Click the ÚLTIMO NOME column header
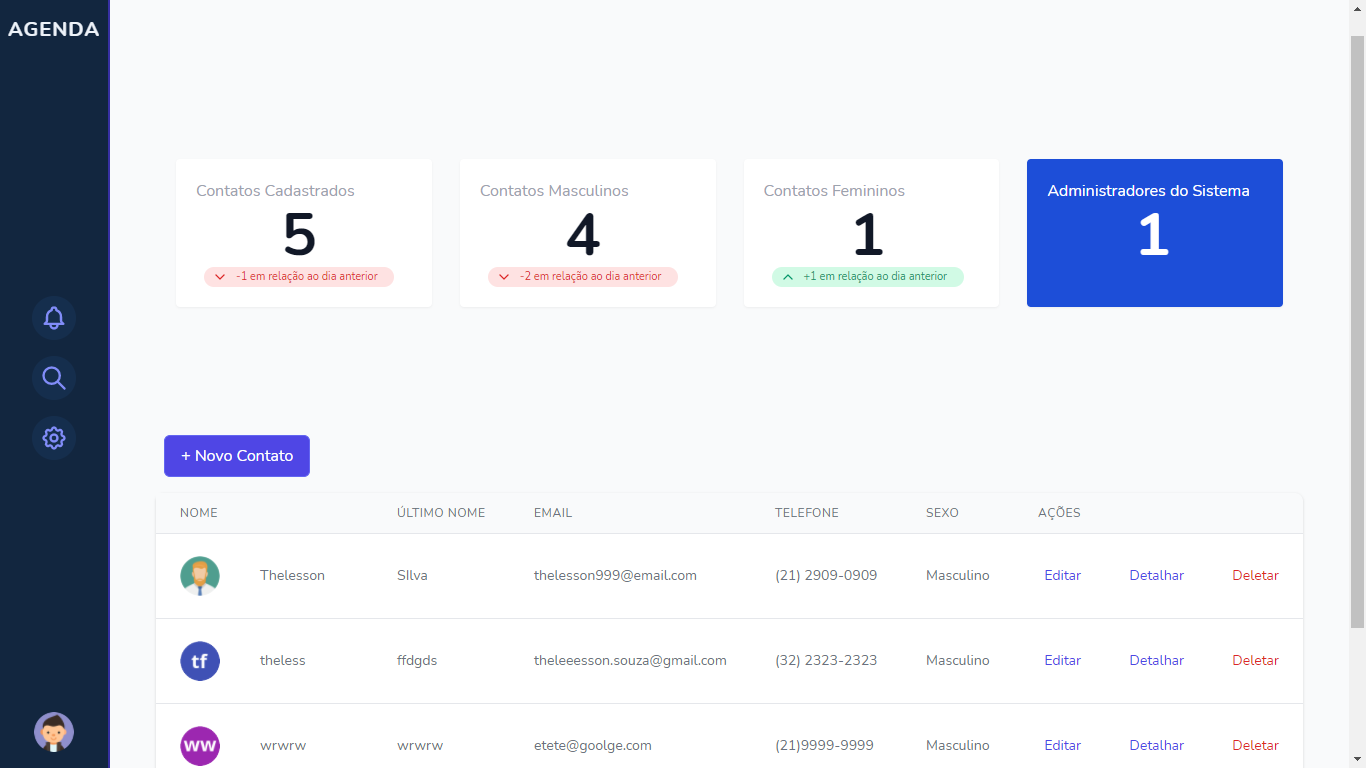The image size is (1366, 768). [441, 513]
